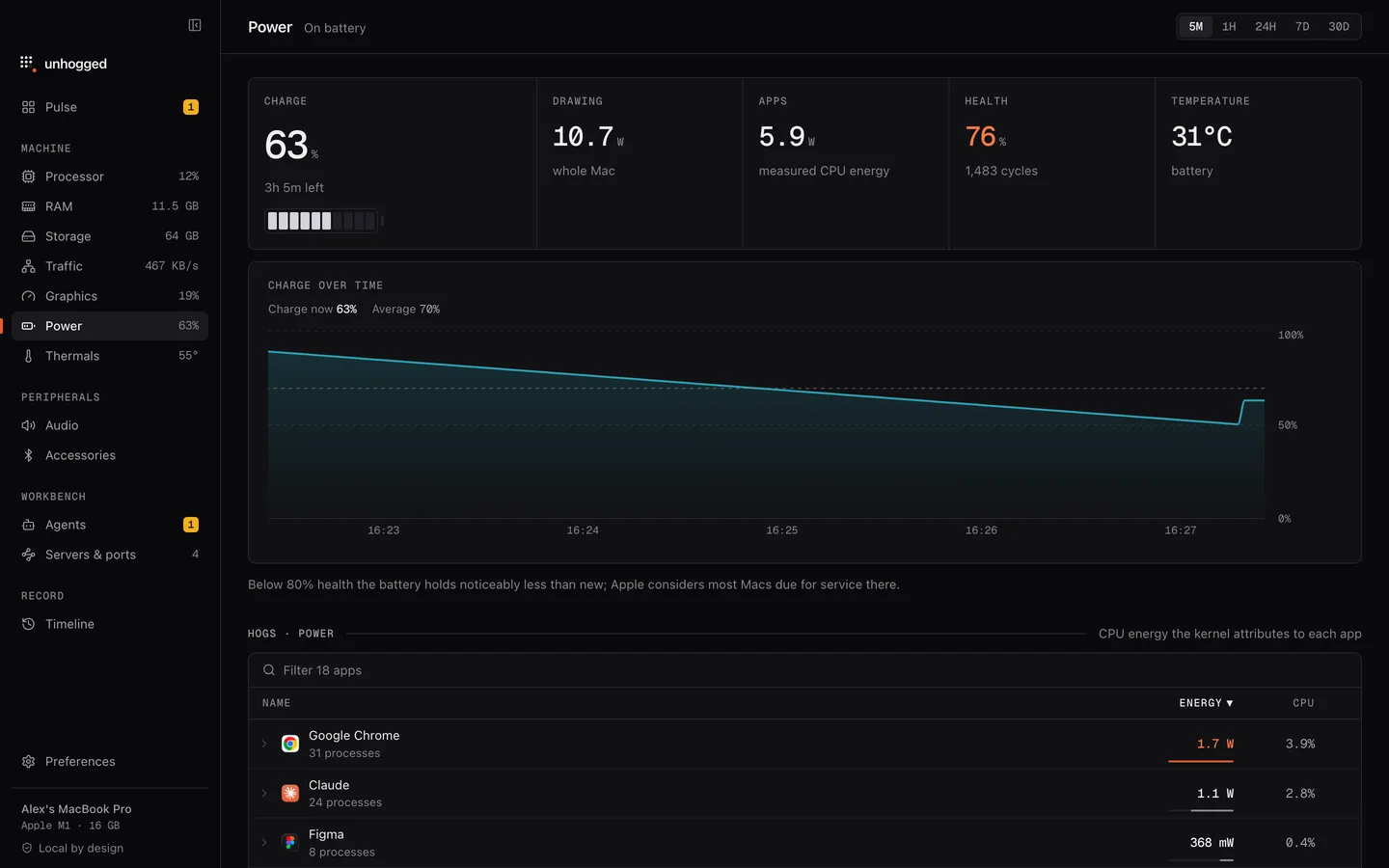The height and width of the screenshot is (868, 1389).
Task: Select the 7D time range
Action: pyautogui.click(x=1302, y=26)
